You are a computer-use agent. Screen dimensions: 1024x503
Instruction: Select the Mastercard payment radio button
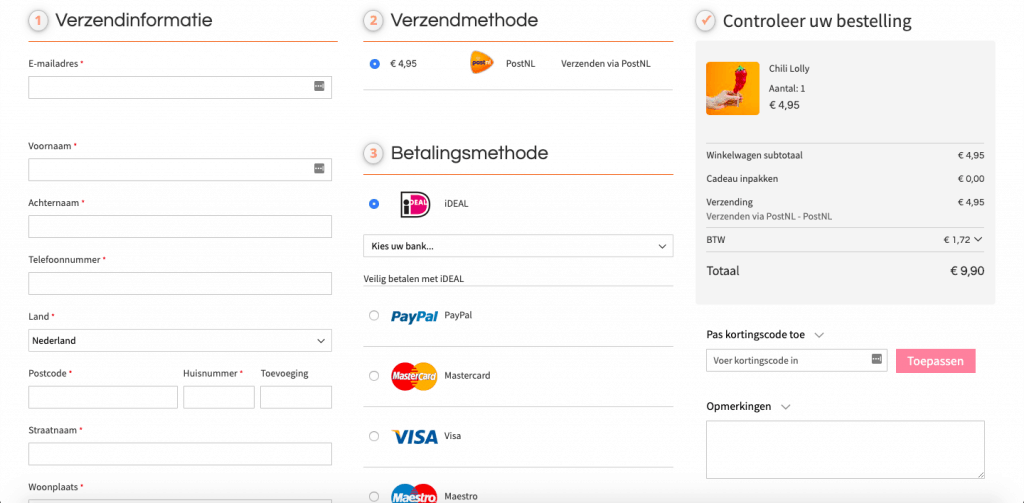pos(374,376)
